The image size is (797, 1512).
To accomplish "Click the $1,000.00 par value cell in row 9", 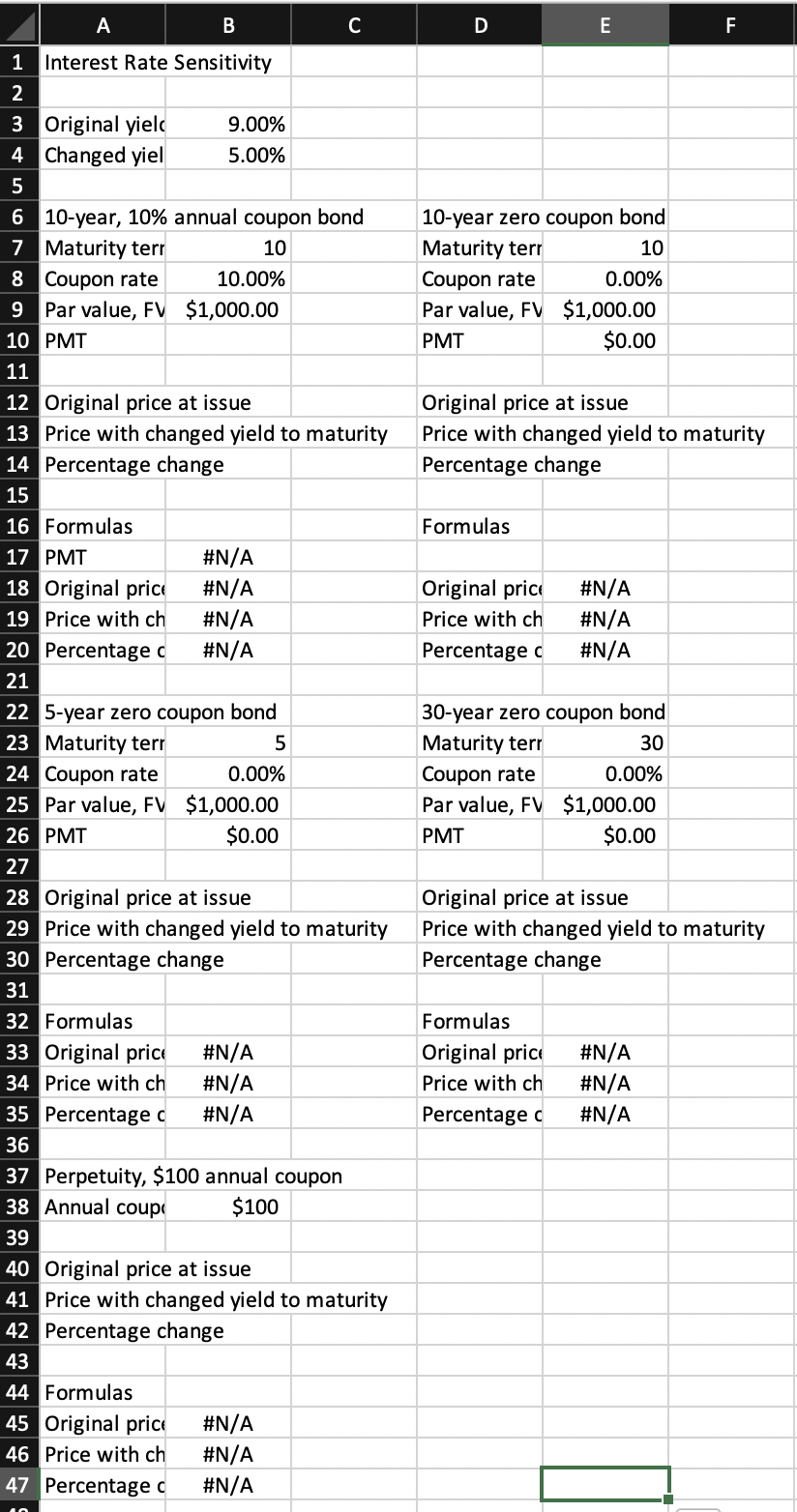I will click(x=228, y=308).
